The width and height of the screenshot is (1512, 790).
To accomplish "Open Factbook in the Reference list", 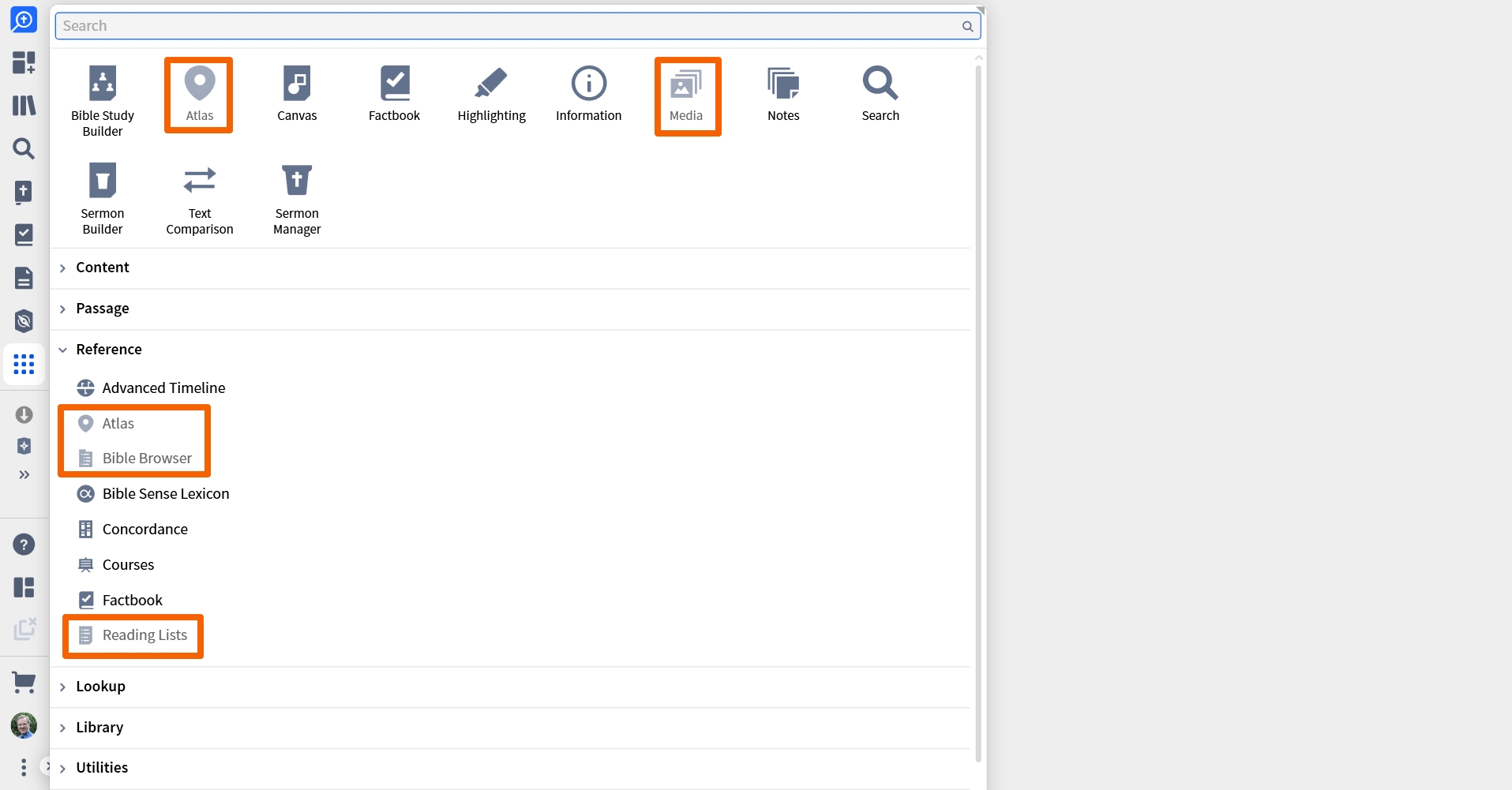I will click(x=120, y=601).
